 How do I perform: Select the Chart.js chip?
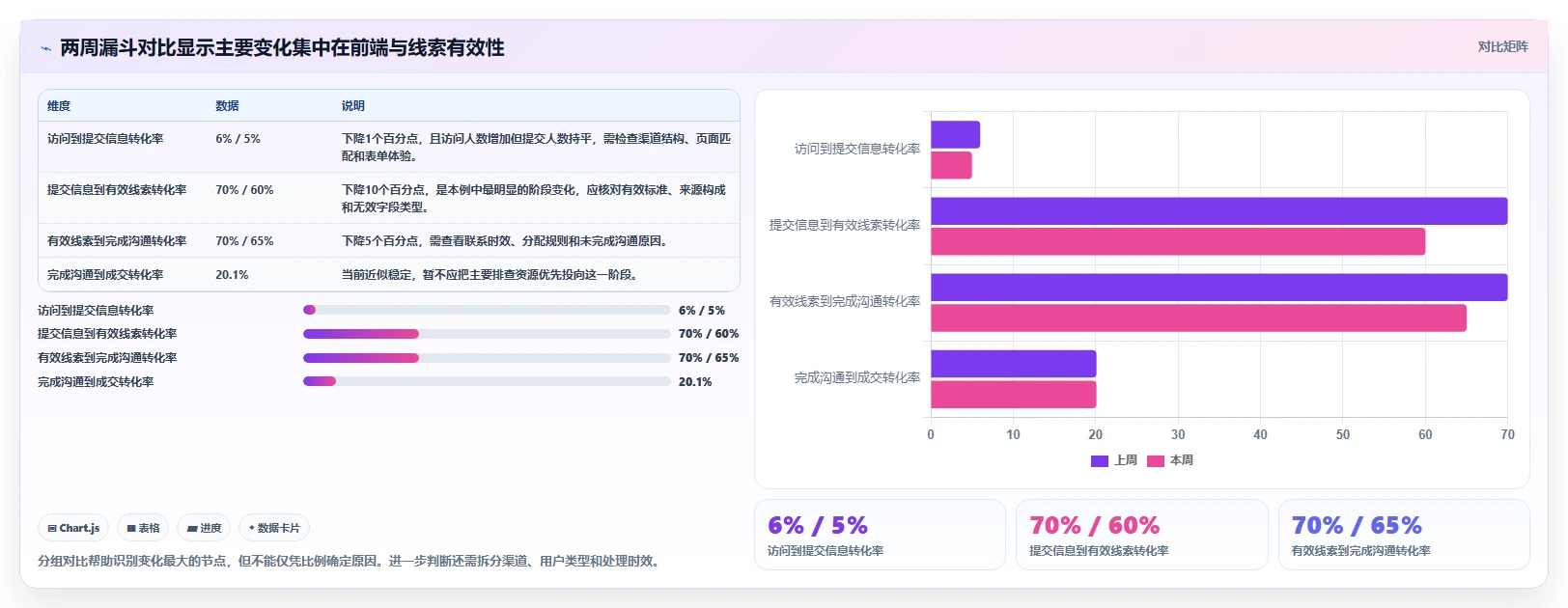click(73, 528)
